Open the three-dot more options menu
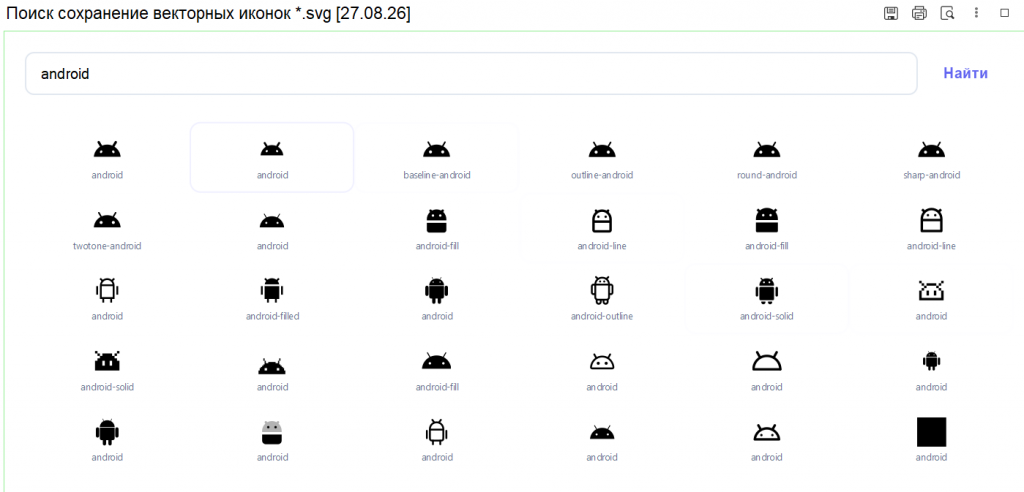The image size is (1024, 492). 976,13
